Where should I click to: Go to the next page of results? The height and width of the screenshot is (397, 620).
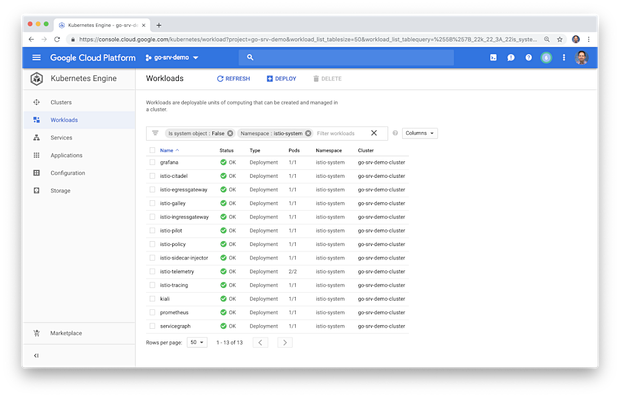pyautogui.click(x=285, y=342)
